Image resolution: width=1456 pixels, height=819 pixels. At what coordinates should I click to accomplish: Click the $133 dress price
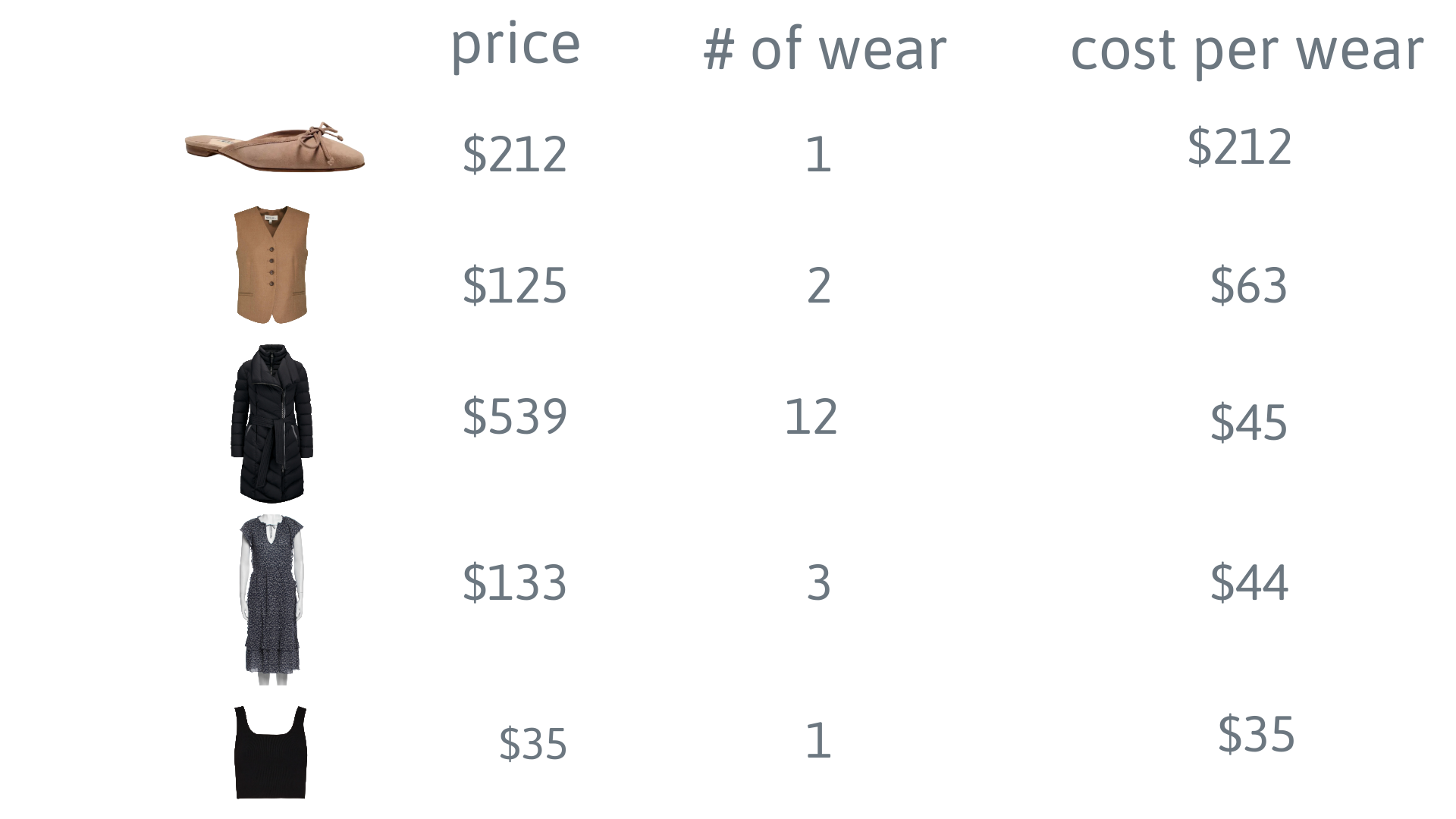click(x=514, y=583)
